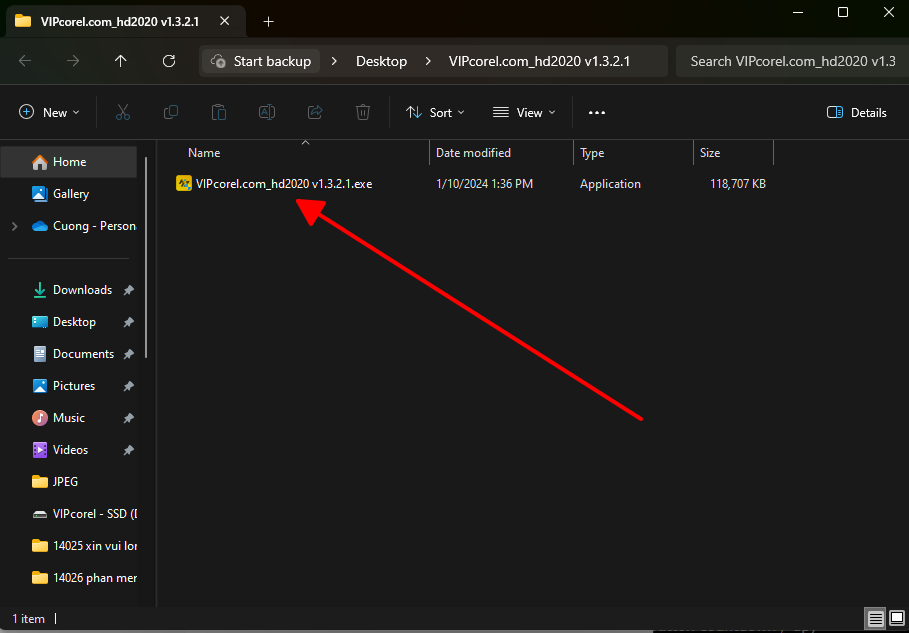This screenshot has width=909, height=633.
Task: Sort by Name column header
Action: (204, 153)
